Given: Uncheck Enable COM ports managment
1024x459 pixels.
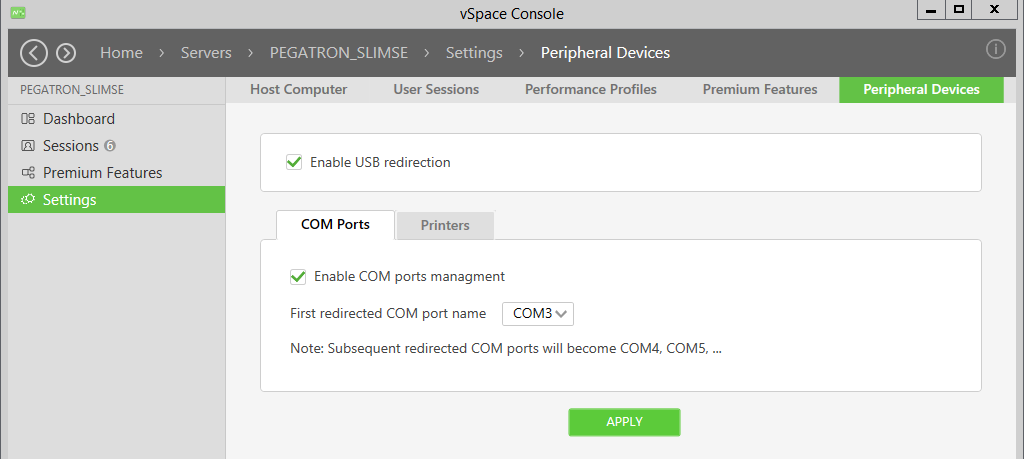Looking at the screenshot, I should (298, 277).
